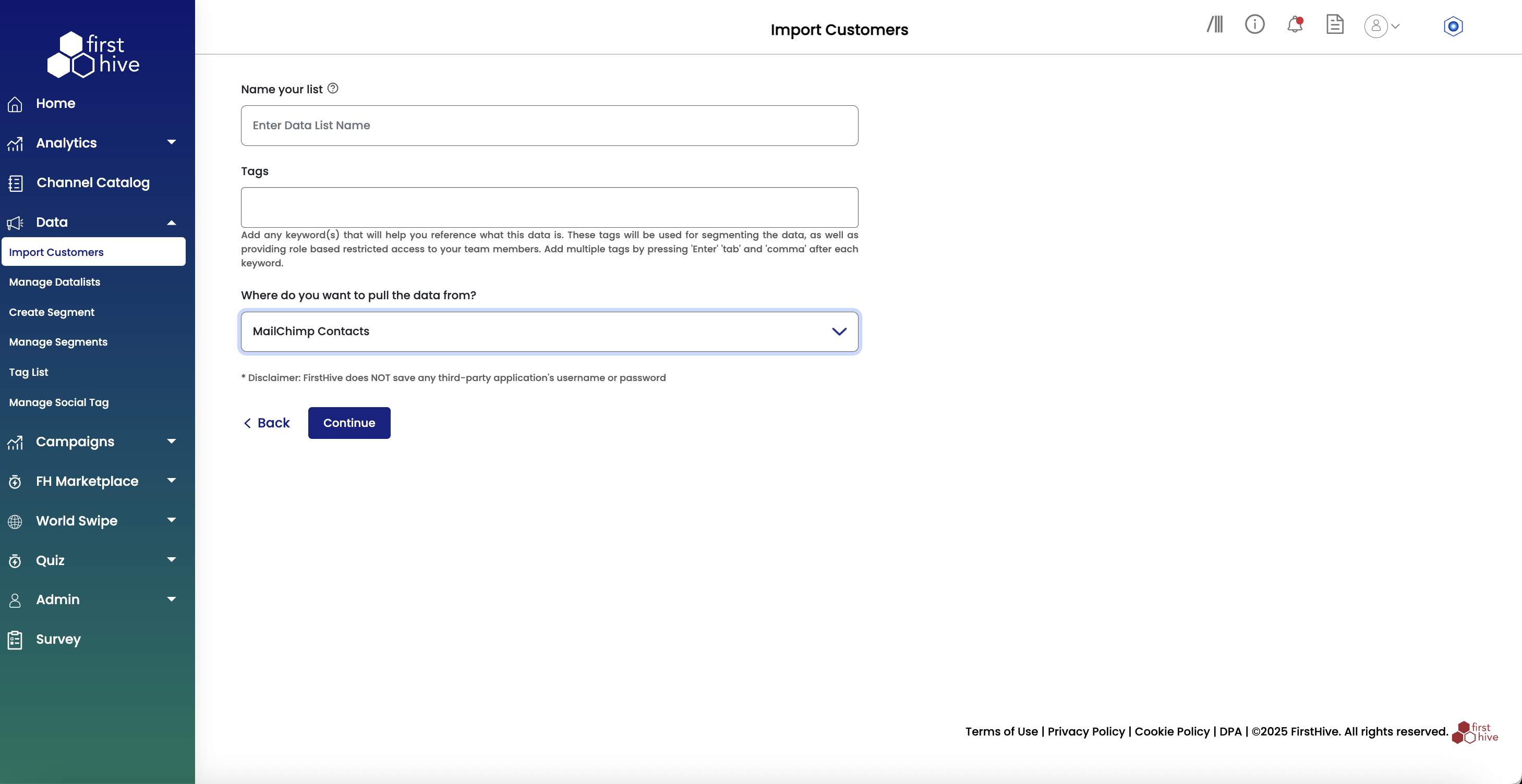Click help icon beside Name your list
The height and width of the screenshot is (784, 1522).
pos(333,88)
